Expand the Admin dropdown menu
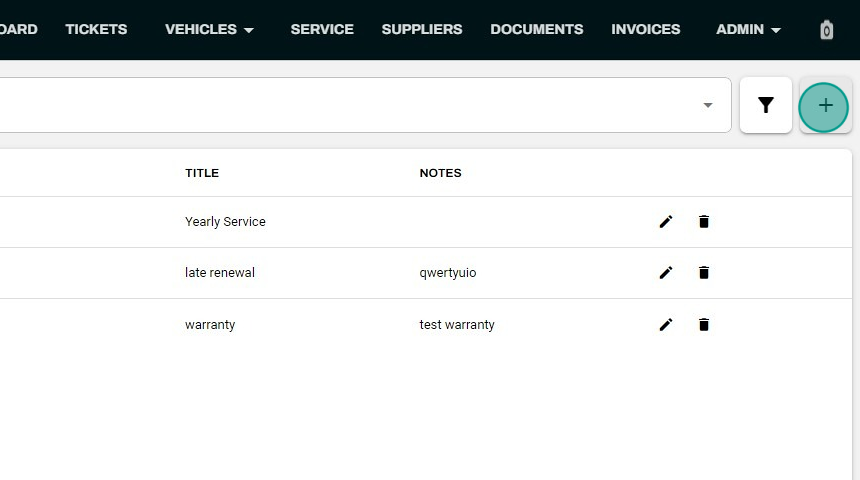860x480 pixels. pos(748,29)
